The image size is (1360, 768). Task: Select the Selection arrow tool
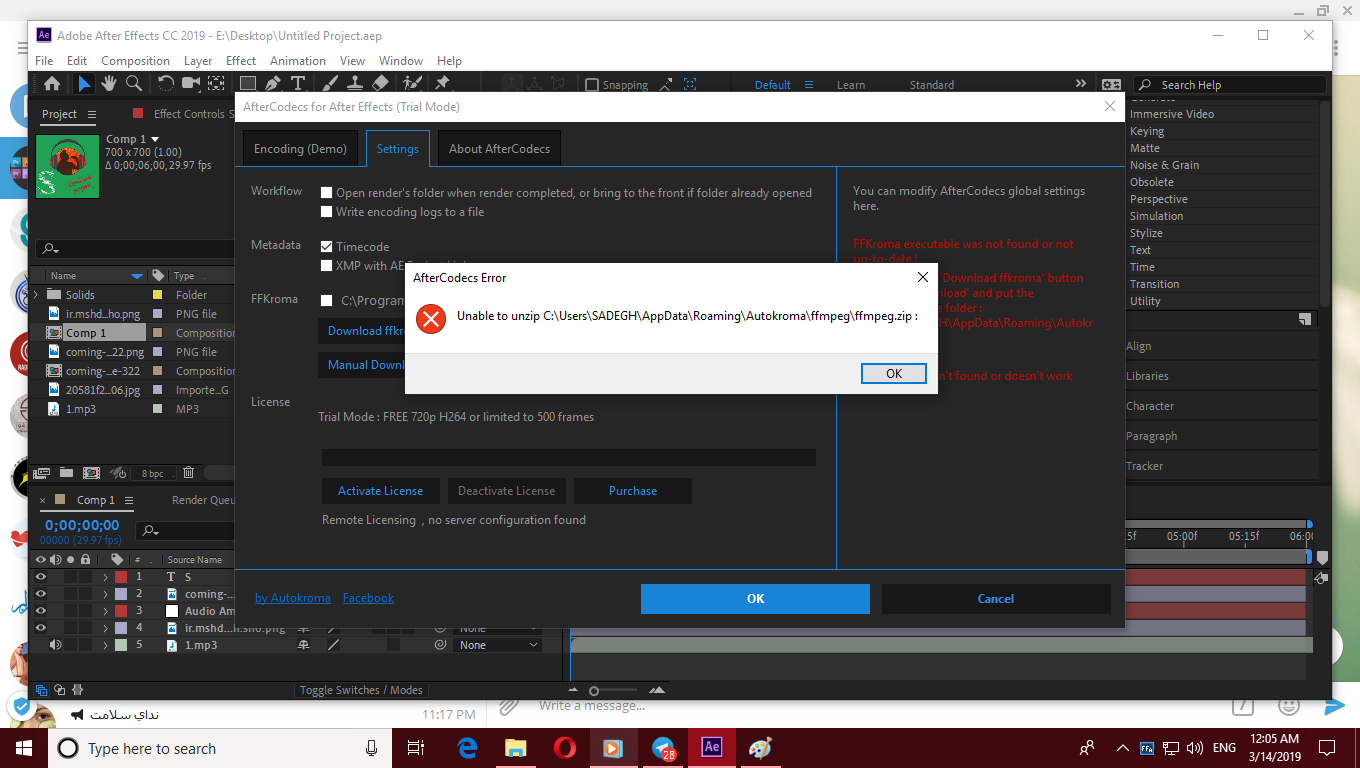coord(84,85)
